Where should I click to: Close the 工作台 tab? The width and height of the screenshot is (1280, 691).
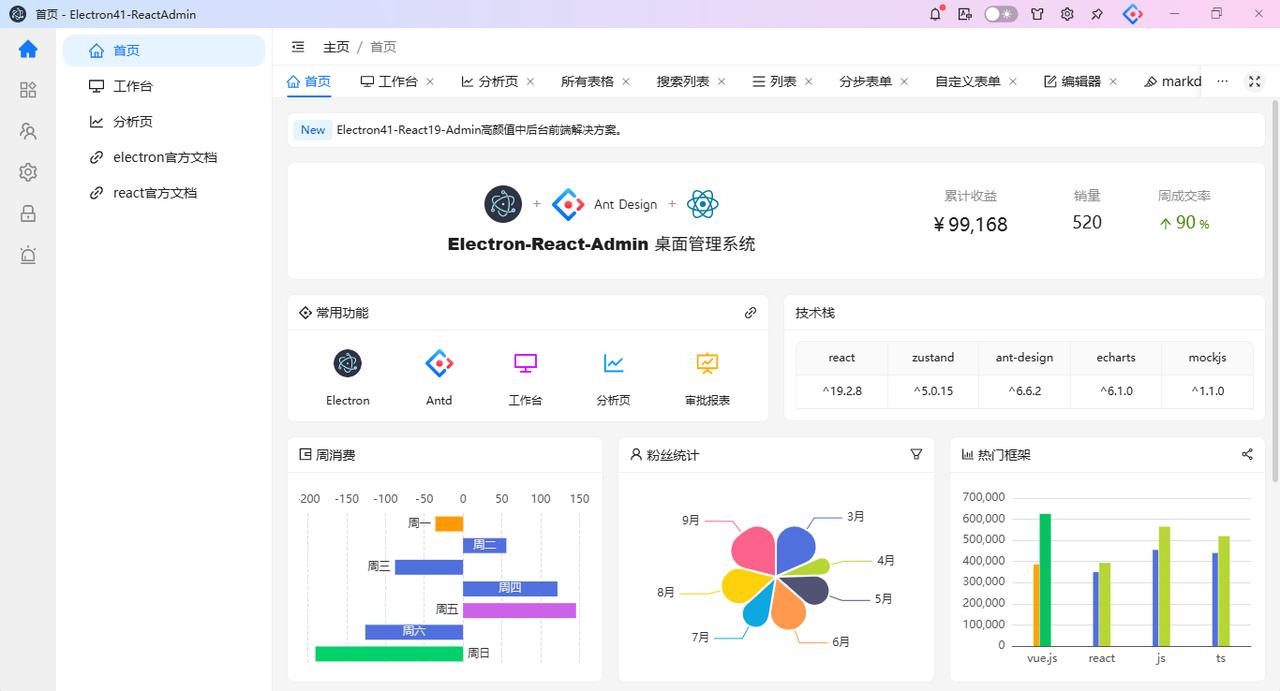pyautogui.click(x=430, y=82)
